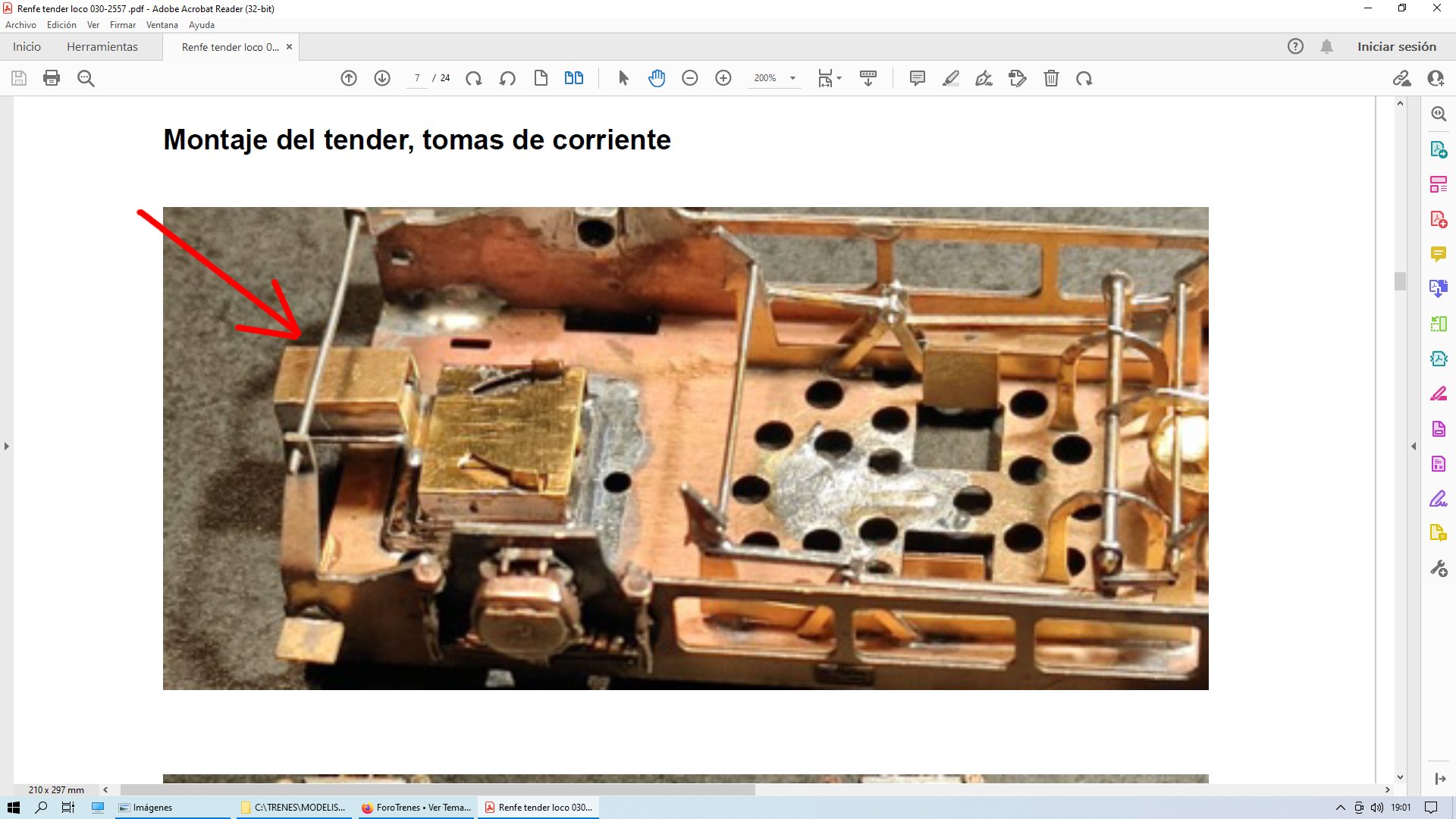
Task: Open More tools wrench icon
Action: [1439, 569]
